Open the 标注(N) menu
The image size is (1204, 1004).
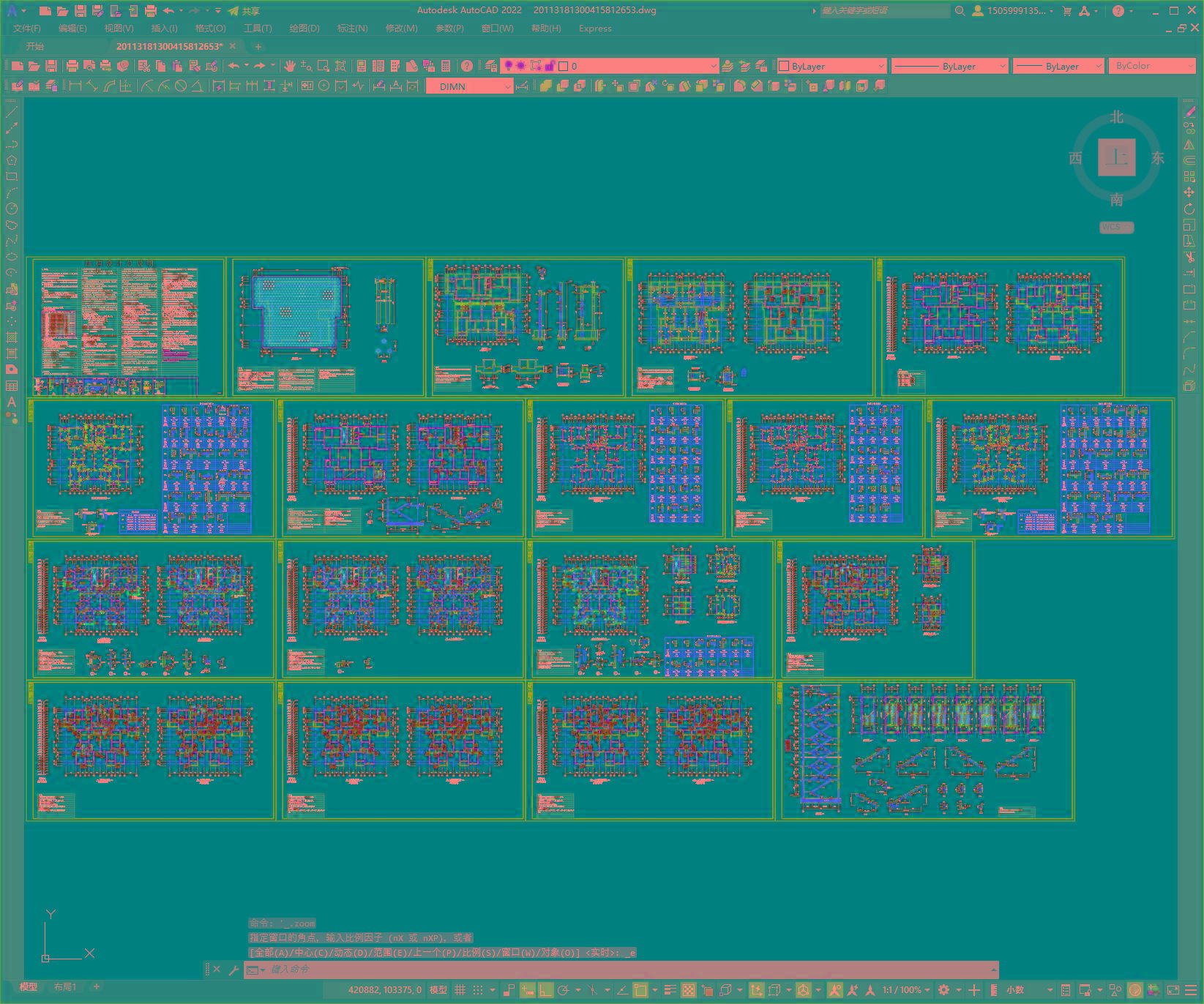352,29
